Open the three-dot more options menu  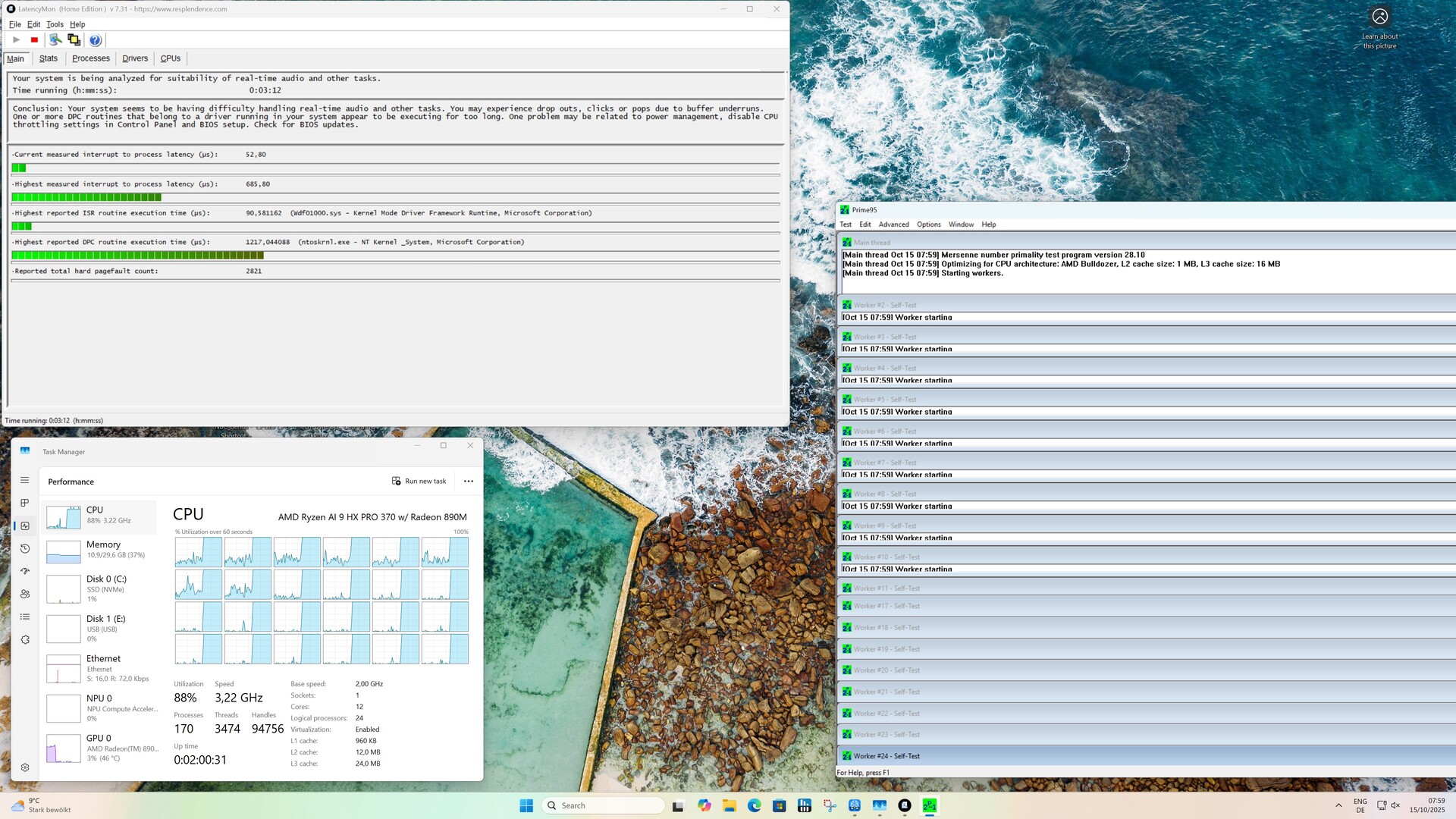(469, 482)
